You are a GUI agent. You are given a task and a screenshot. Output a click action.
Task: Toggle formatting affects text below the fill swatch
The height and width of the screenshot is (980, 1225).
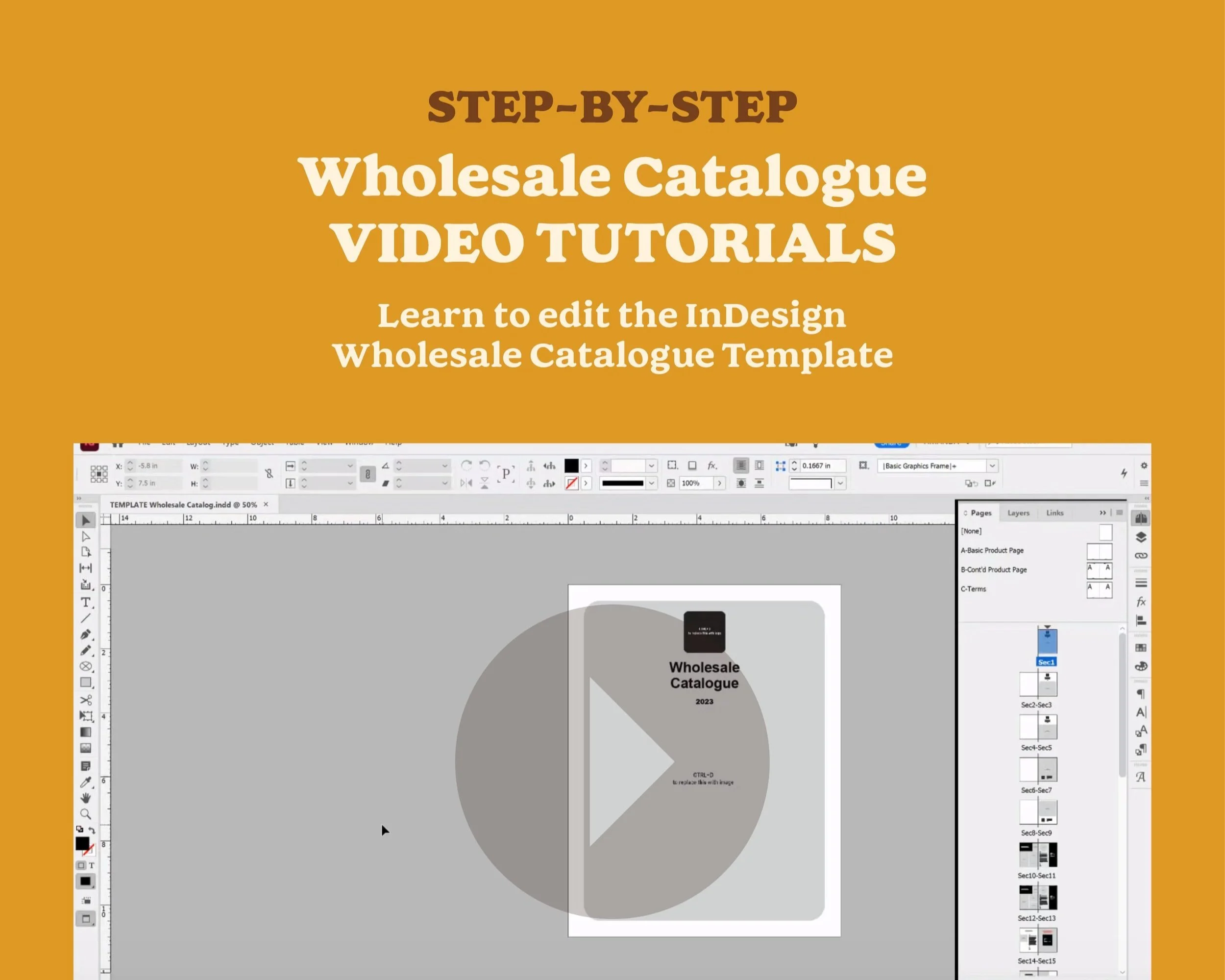(x=91, y=865)
